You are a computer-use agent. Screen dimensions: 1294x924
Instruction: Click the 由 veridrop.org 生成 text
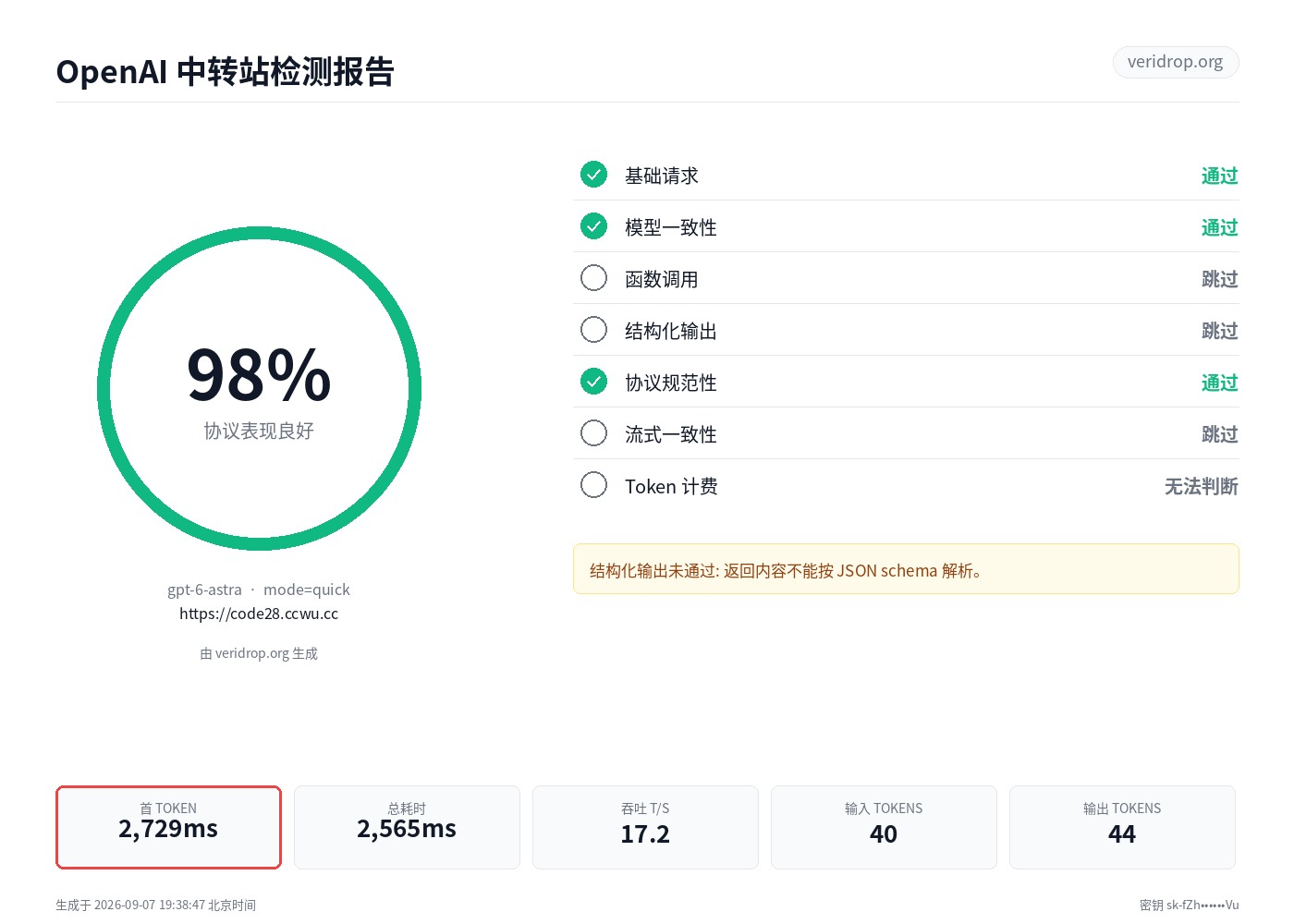pos(259,653)
